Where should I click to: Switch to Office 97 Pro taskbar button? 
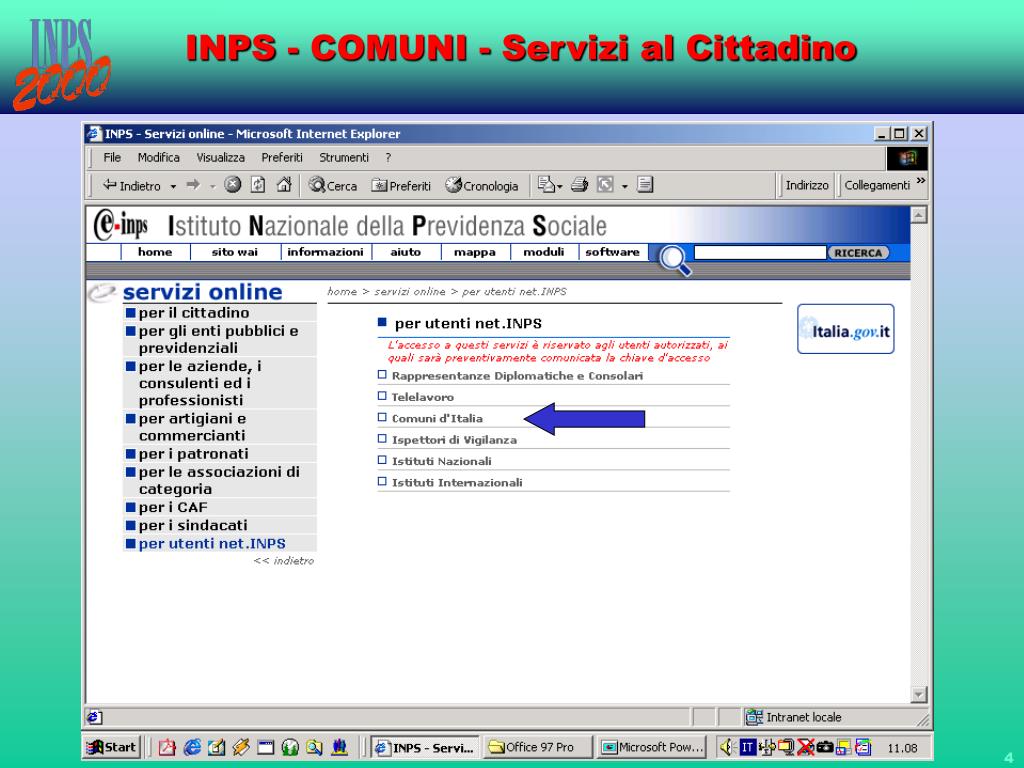point(537,747)
